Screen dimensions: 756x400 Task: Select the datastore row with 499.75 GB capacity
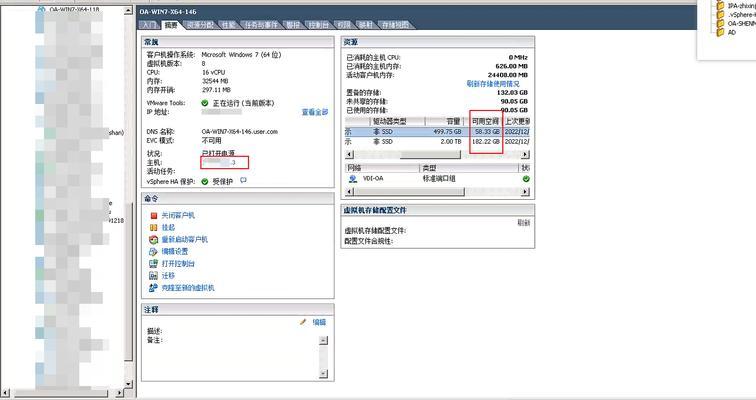coord(437,132)
